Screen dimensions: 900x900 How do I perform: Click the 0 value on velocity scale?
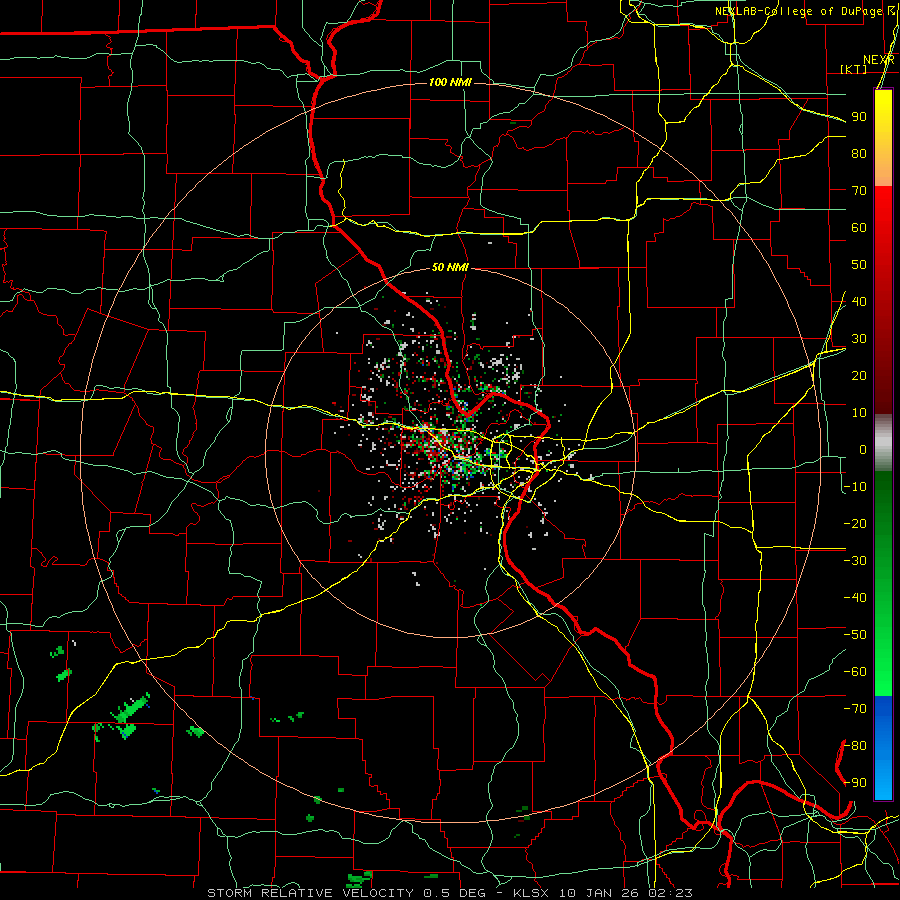tap(863, 450)
